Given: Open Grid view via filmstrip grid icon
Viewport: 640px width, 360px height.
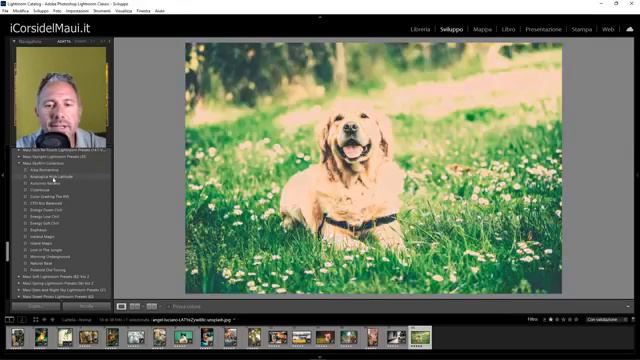Looking at the screenshot, I should tap(36, 320).
